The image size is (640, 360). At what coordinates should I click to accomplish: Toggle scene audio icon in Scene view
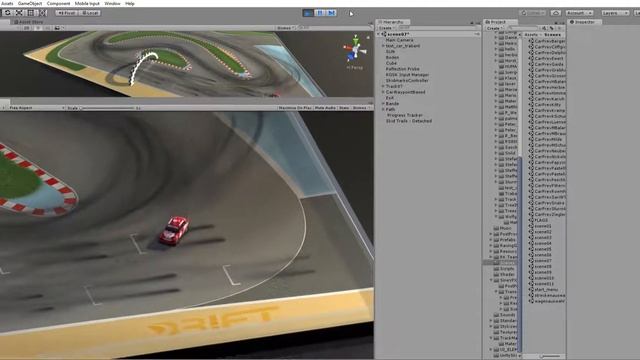coord(47,28)
